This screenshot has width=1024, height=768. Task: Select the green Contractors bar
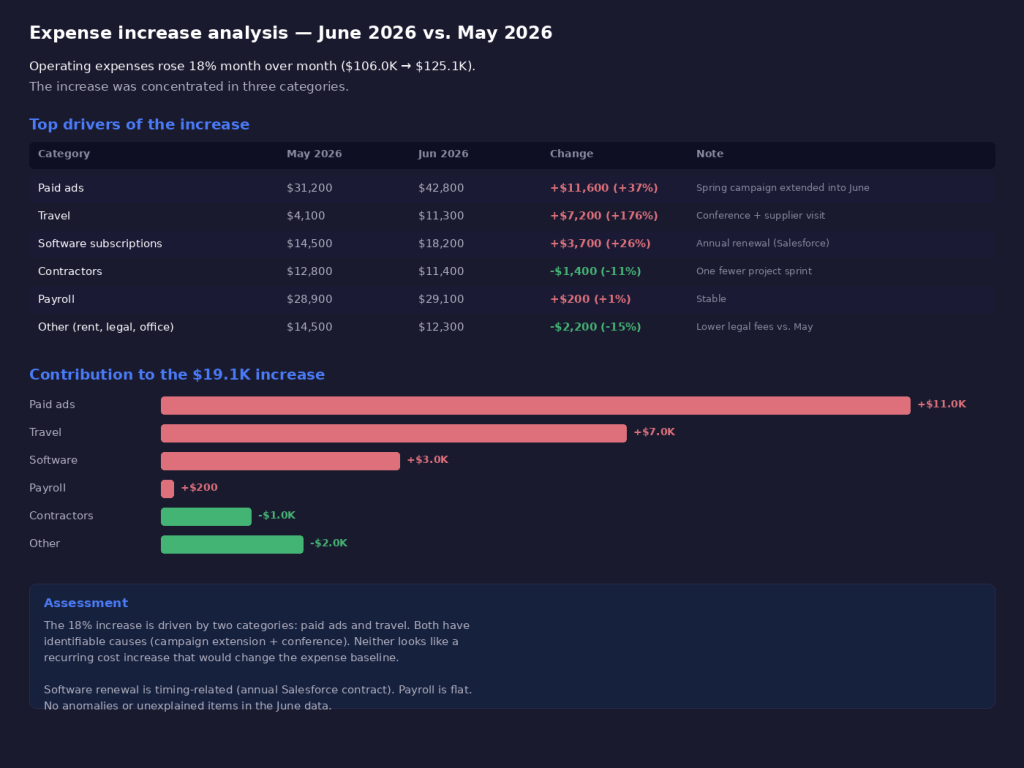click(206, 516)
